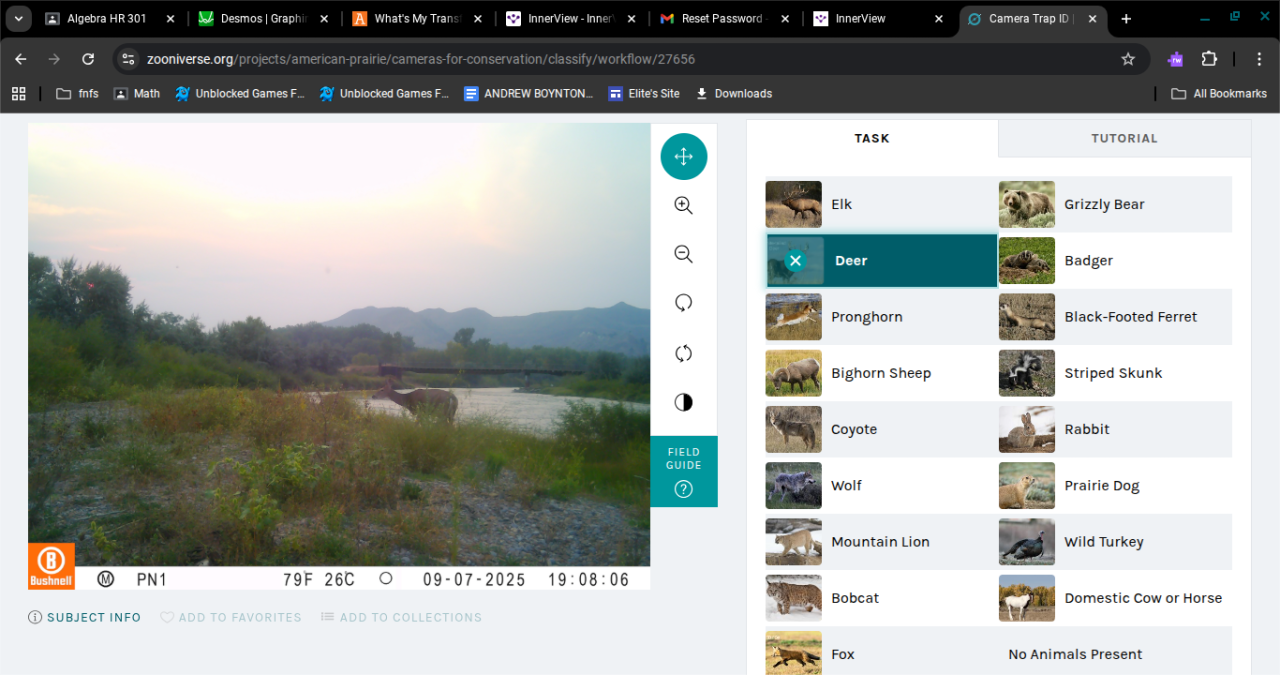Zoom in on the camera trap image
The height and width of the screenshot is (675, 1280).
tap(683, 205)
